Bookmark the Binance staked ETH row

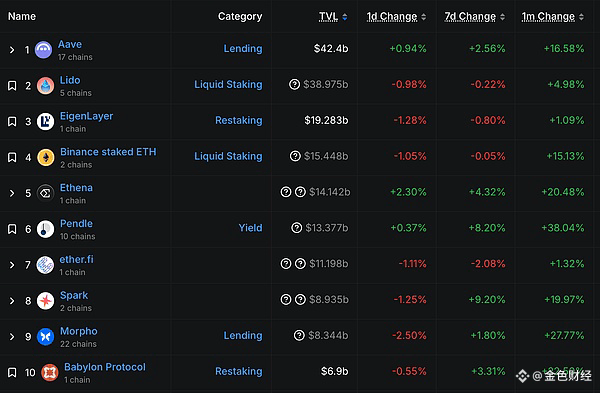pos(12,157)
